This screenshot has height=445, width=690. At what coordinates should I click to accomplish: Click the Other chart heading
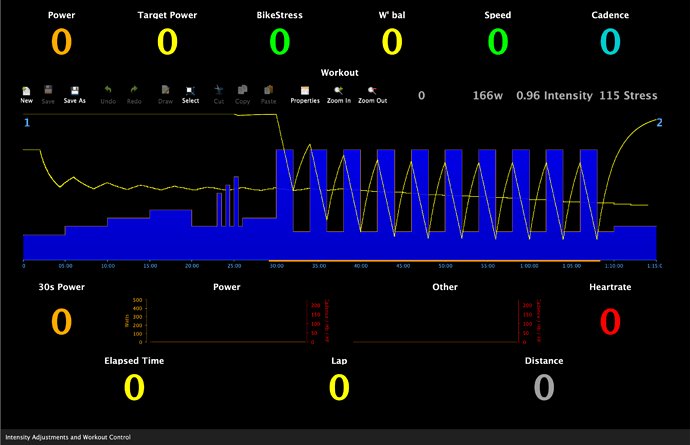pos(445,287)
